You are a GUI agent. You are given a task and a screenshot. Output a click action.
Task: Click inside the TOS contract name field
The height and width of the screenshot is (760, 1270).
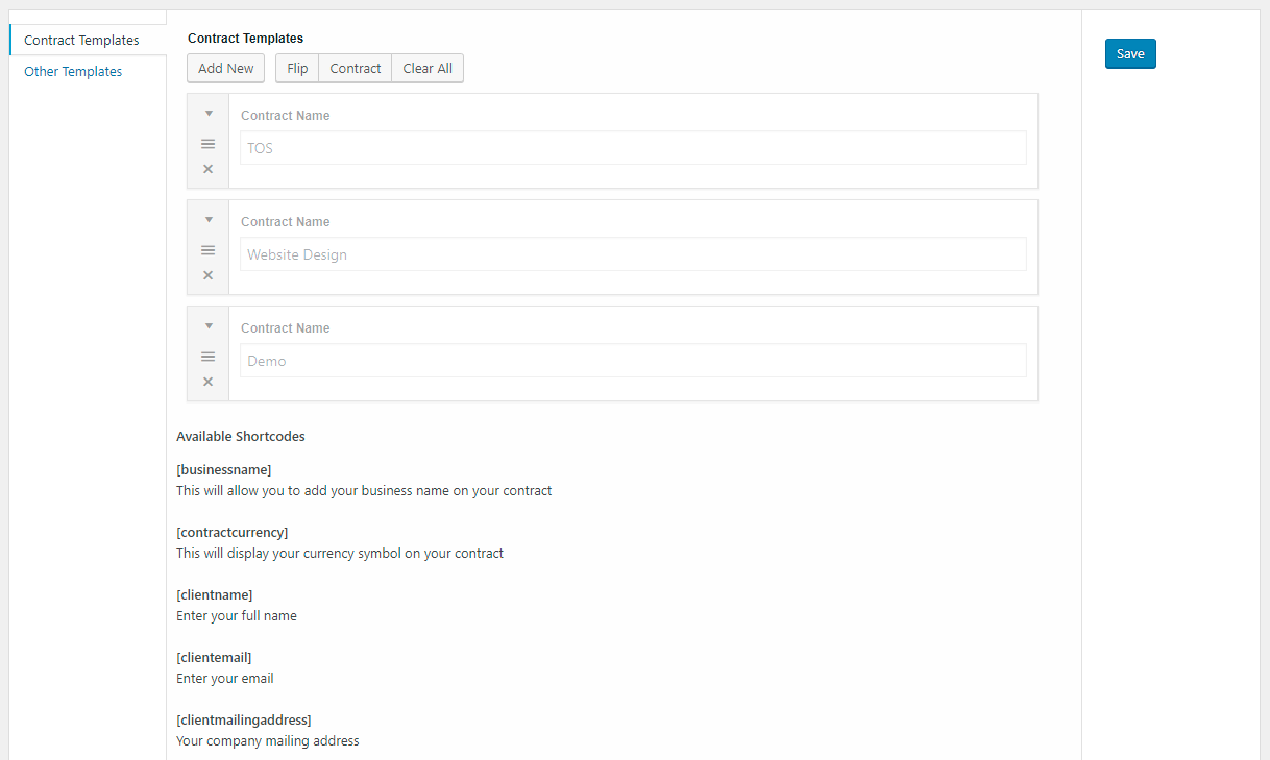(x=632, y=147)
